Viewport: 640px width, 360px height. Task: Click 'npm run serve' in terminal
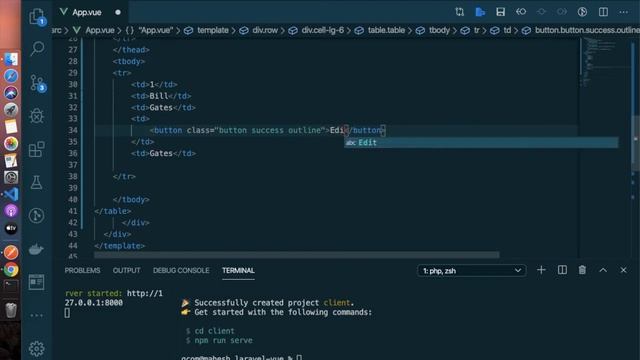(223, 340)
